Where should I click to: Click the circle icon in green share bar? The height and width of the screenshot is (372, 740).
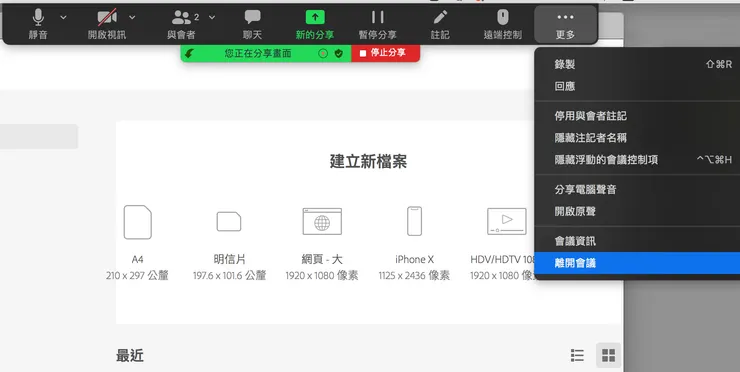[x=323, y=53]
